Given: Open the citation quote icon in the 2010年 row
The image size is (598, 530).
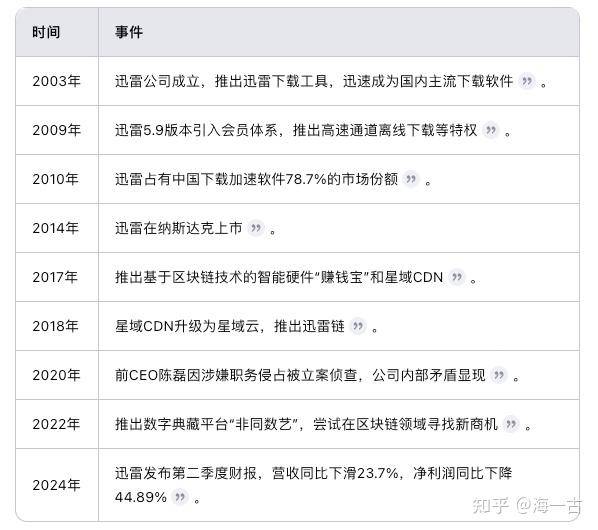Looking at the screenshot, I should (411, 179).
